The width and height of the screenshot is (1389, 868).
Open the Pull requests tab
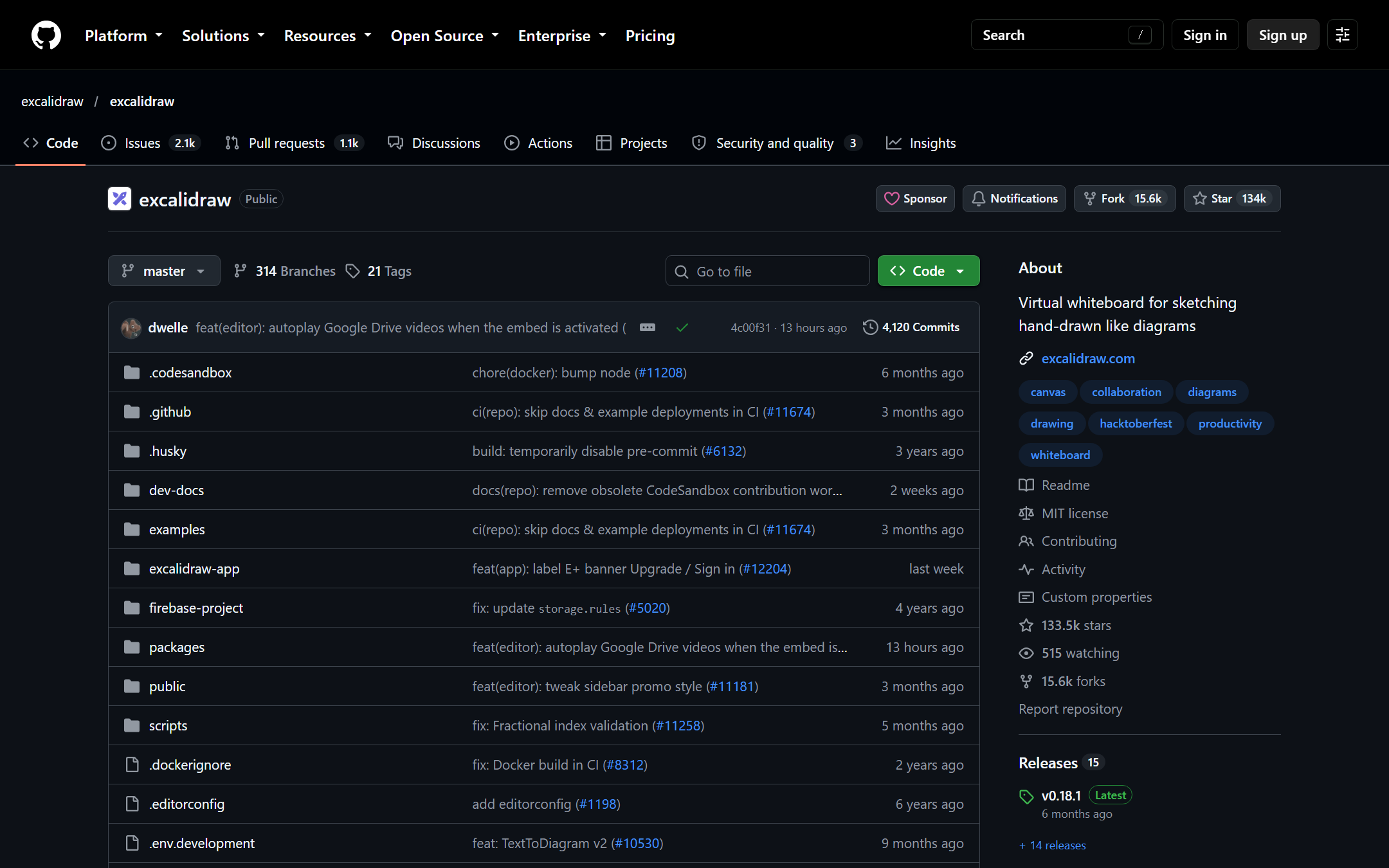coord(294,143)
